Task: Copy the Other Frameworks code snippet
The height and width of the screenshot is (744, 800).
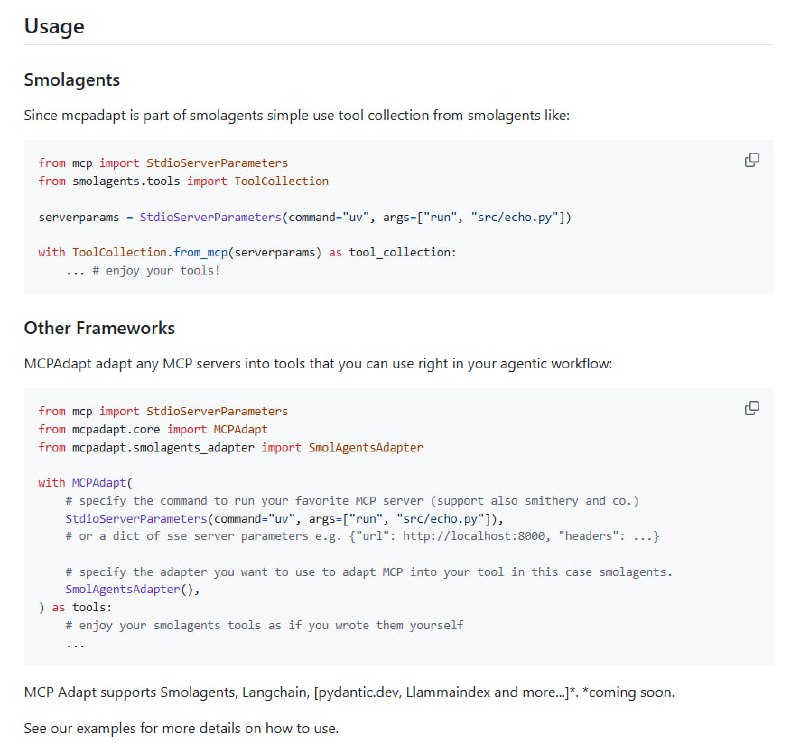Action: [752, 408]
